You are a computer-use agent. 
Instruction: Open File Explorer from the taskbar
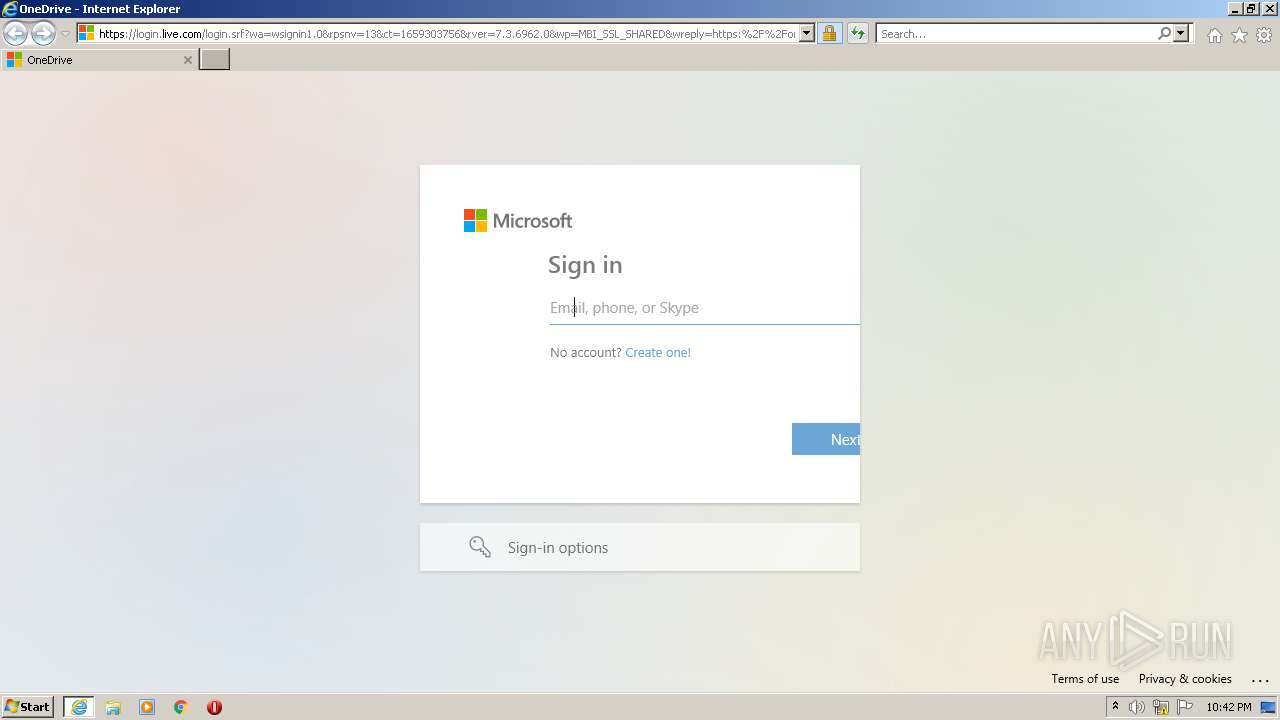tap(113, 707)
